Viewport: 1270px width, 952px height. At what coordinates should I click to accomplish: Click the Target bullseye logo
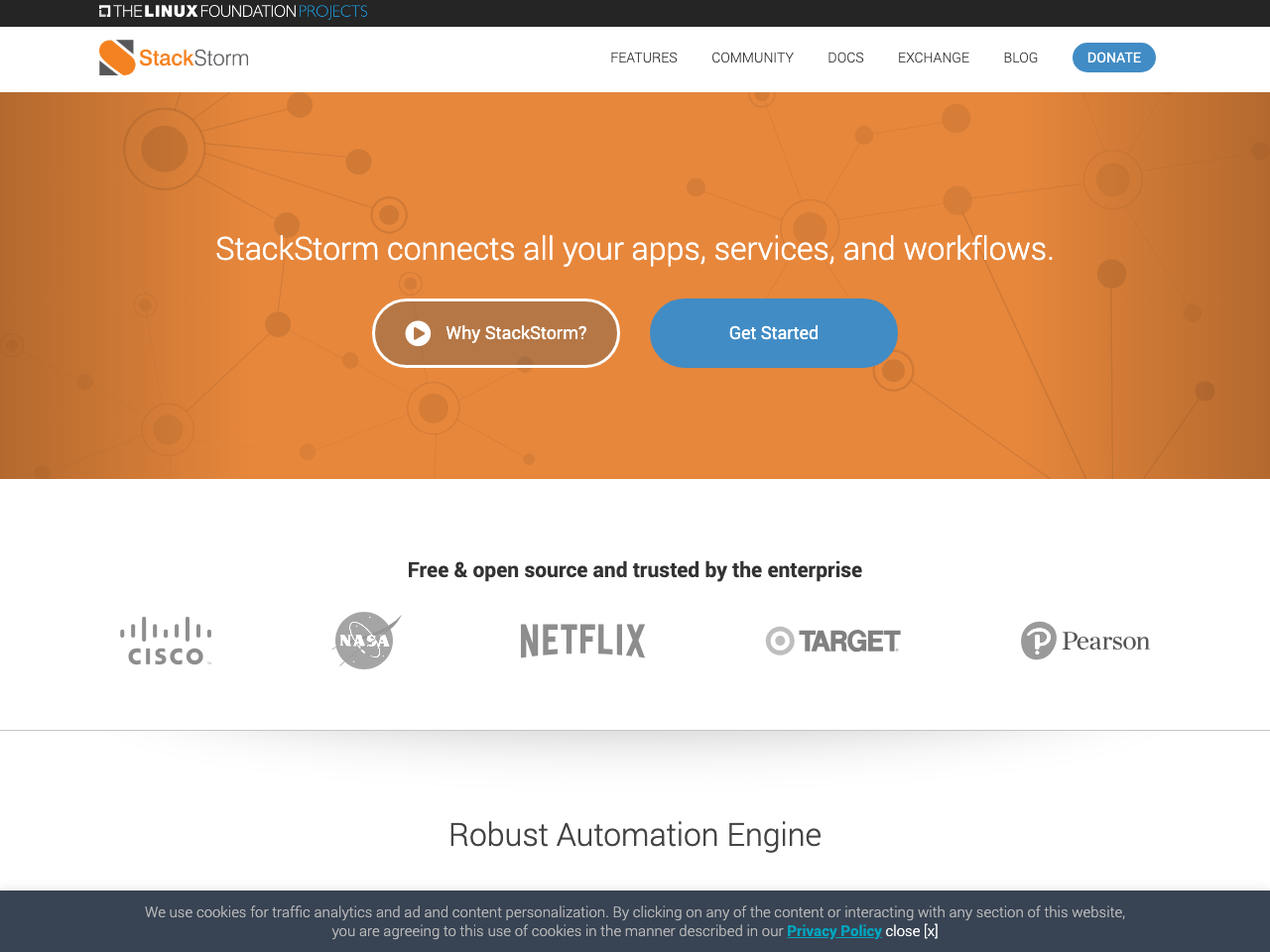point(832,640)
